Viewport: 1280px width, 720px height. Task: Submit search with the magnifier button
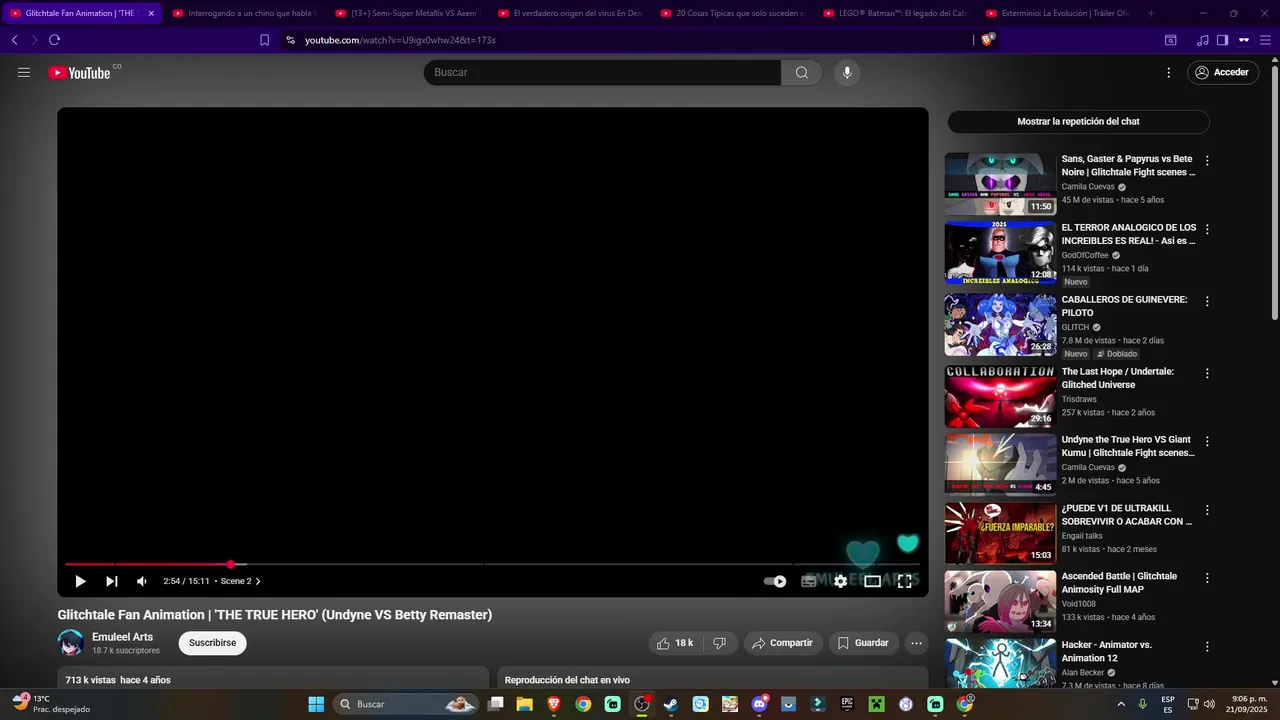coord(802,72)
